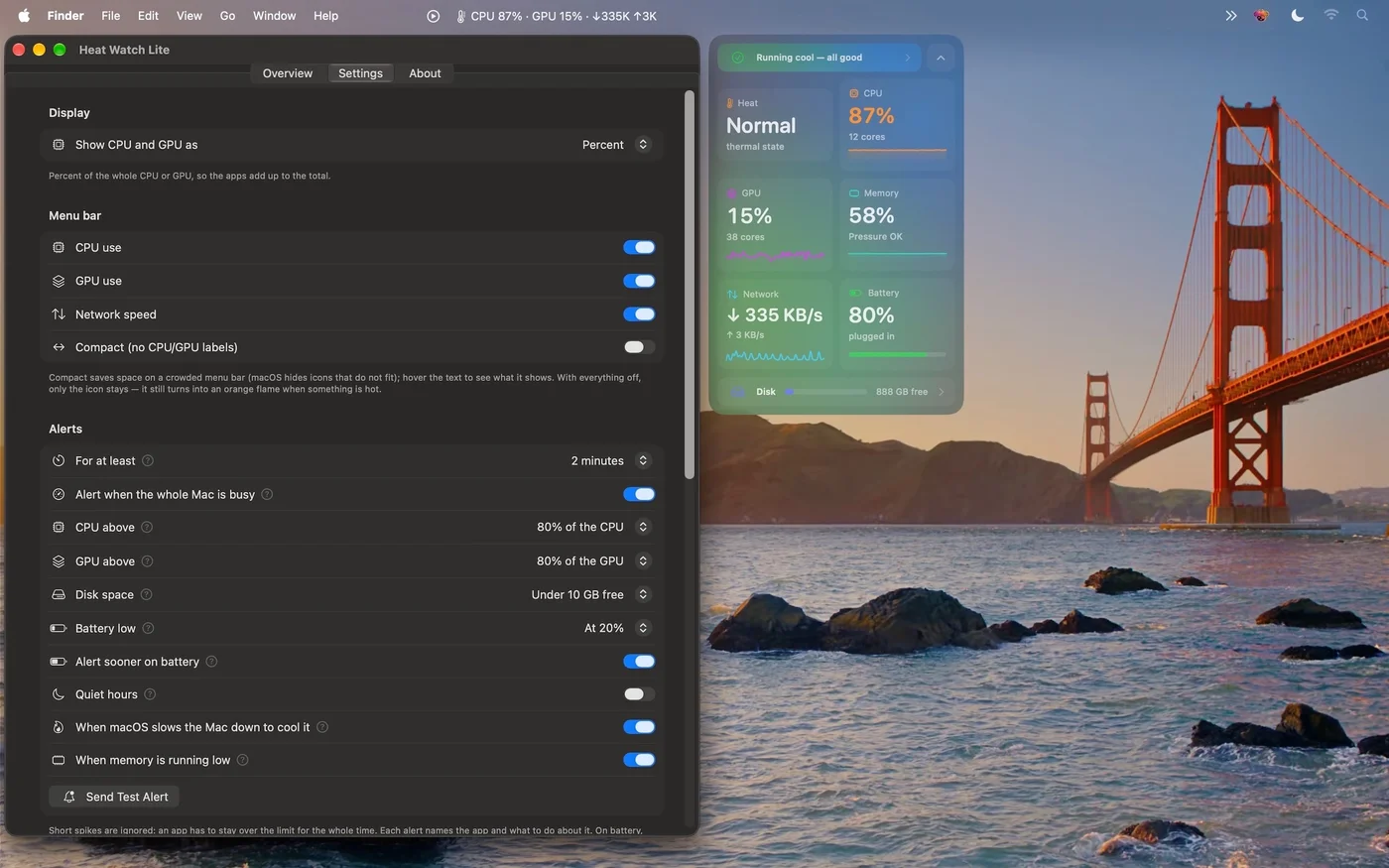Click the GPU 15% card sparkline
This screenshot has height=868, width=1389.
(x=776, y=256)
